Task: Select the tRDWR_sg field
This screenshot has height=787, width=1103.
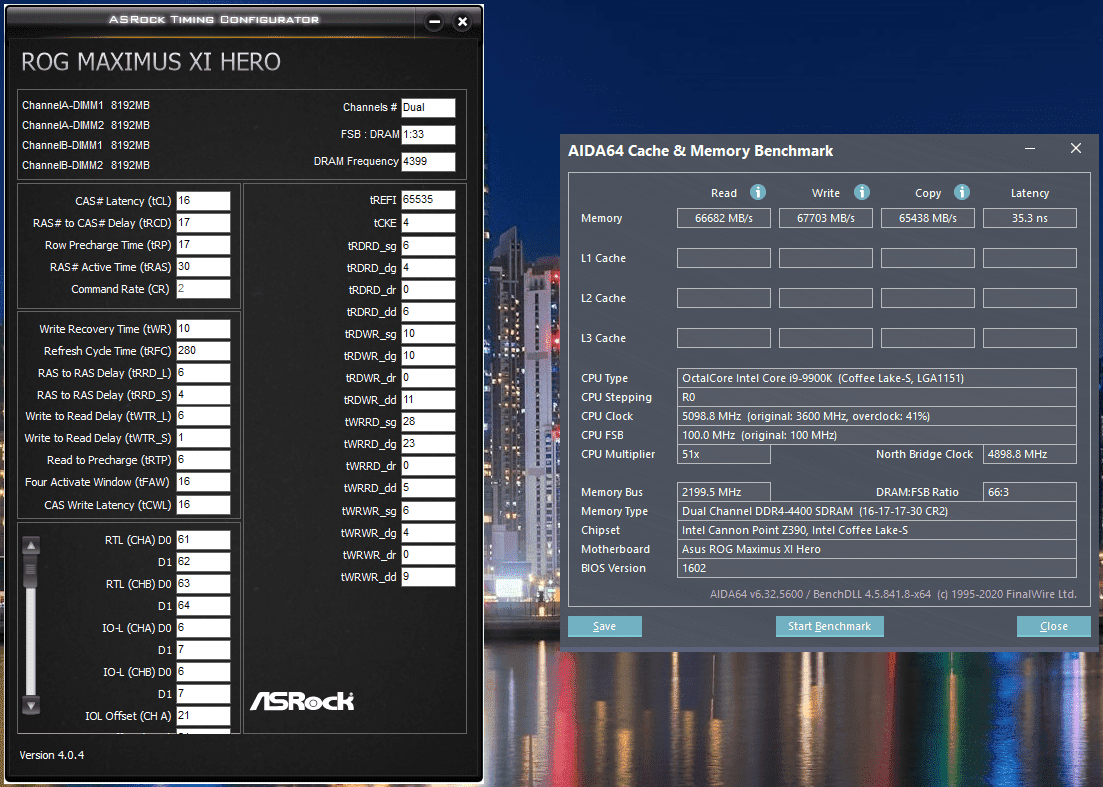Action: pos(428,334)
